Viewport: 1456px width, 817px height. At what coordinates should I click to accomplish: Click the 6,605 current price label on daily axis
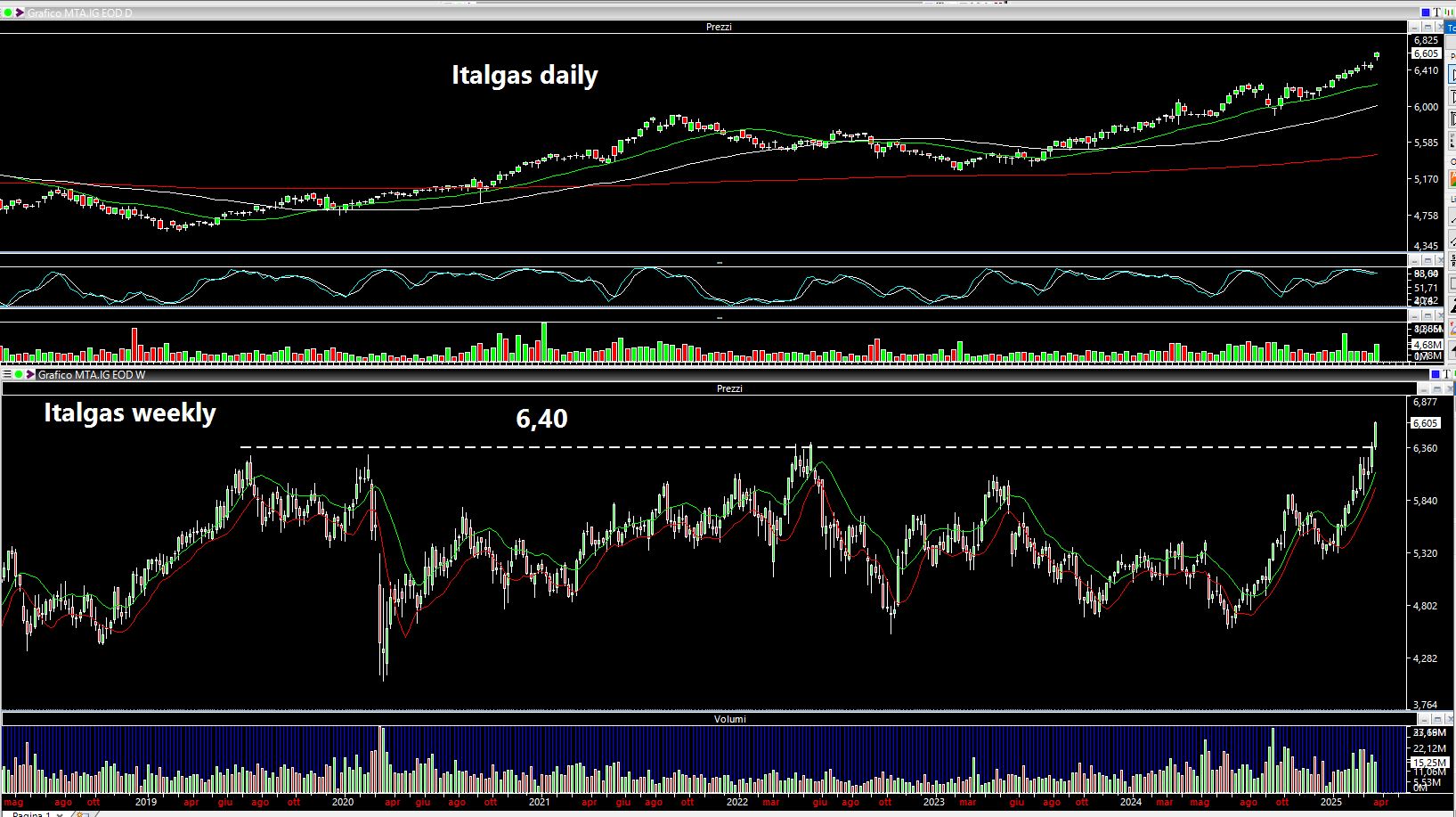(x=1426, y=53)
